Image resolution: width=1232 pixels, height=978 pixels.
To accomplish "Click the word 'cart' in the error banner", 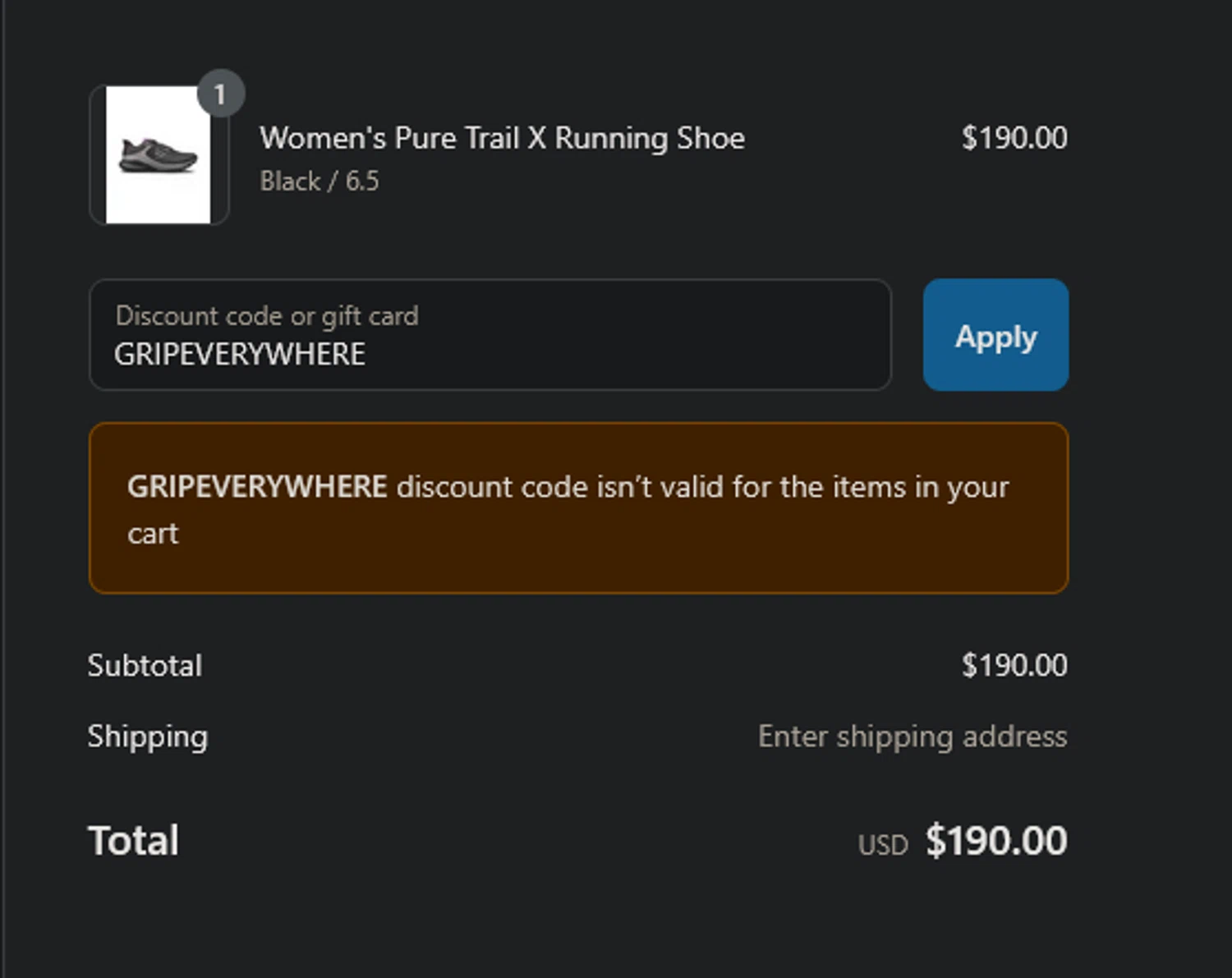I will click(153, 534).
